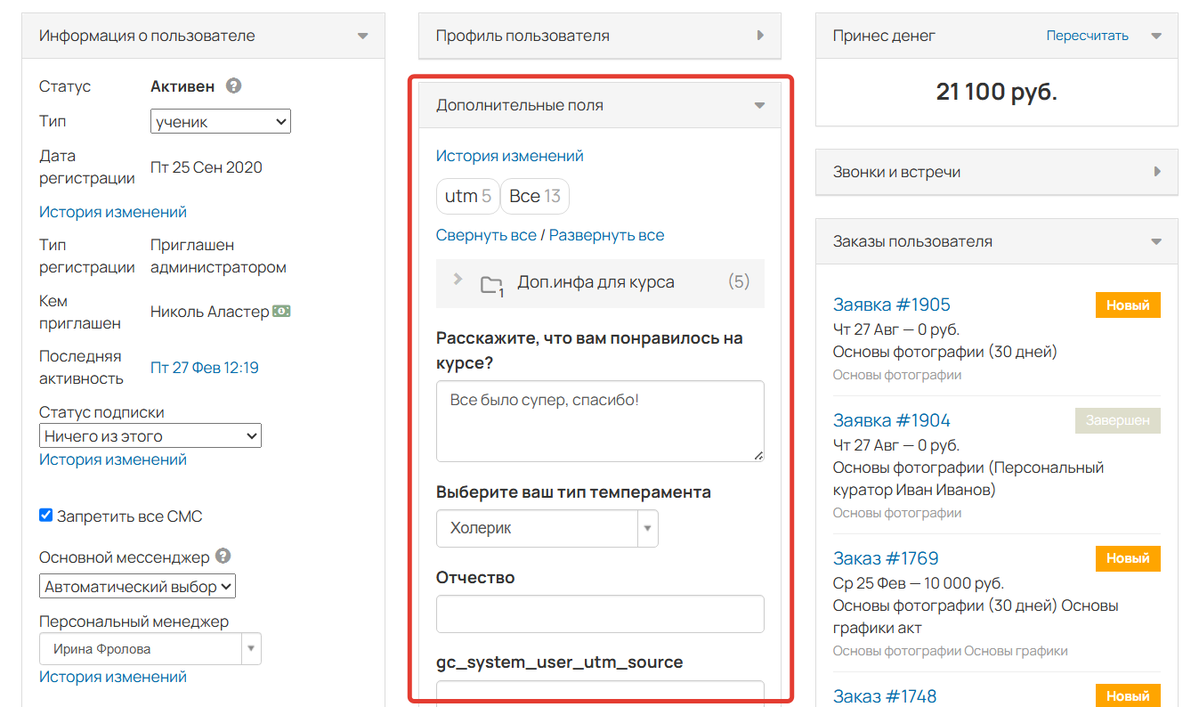Toggle the Запретить все СМС checkbox
1199x707 pixels.
pos(46,515)
